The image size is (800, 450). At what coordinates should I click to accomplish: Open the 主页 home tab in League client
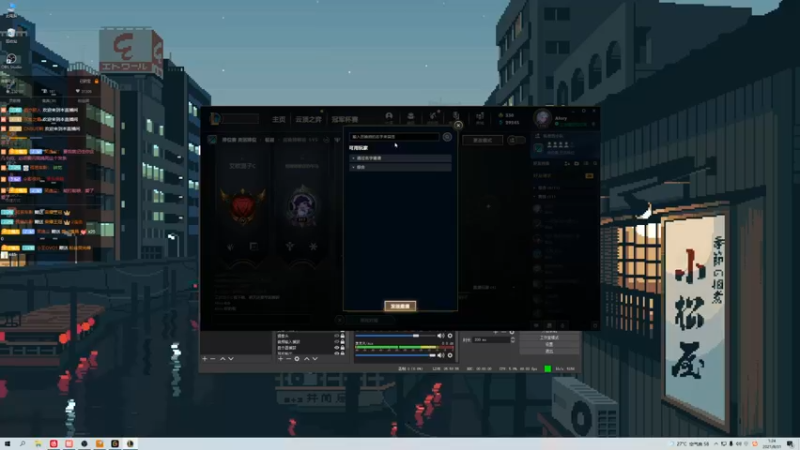coord(279,119)
